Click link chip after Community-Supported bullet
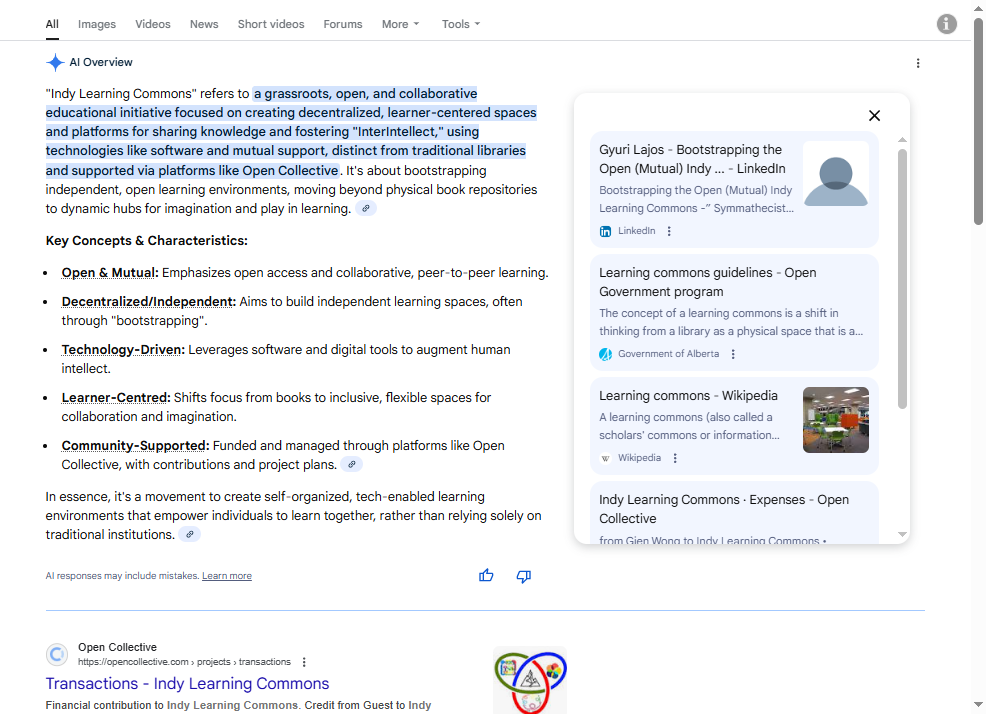 (352, 464)
